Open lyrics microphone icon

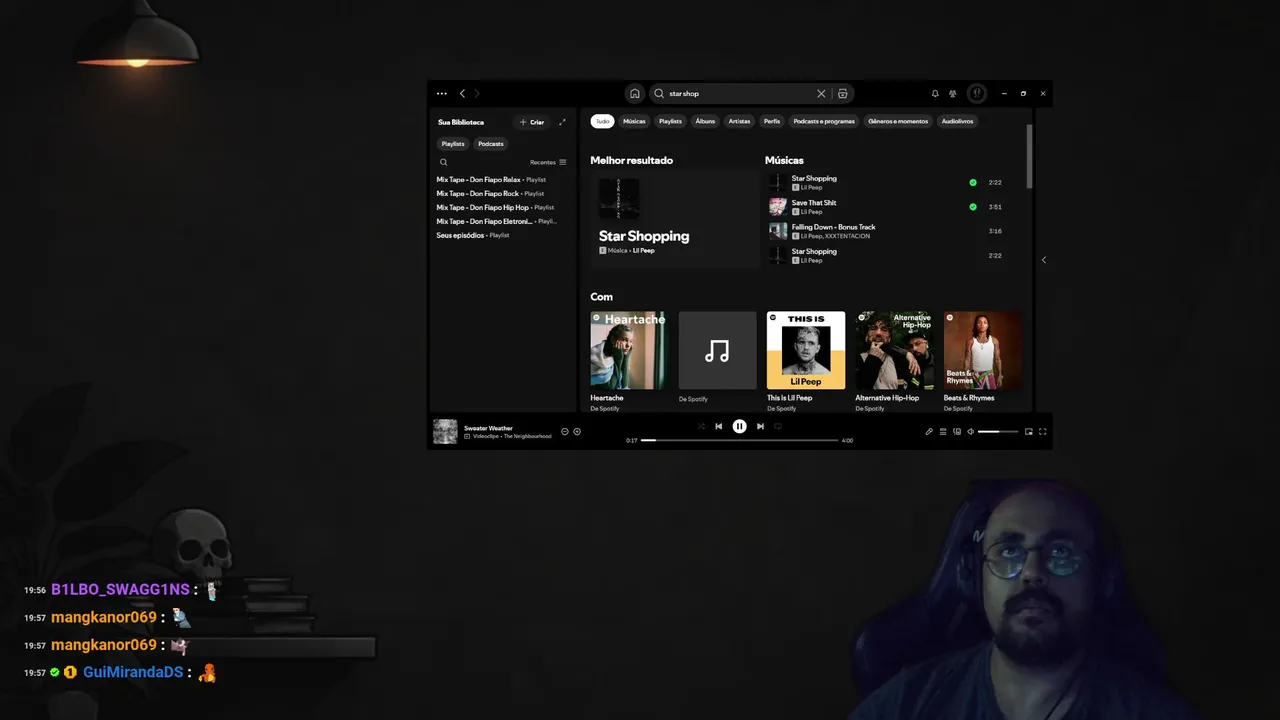tap(929, 431)
